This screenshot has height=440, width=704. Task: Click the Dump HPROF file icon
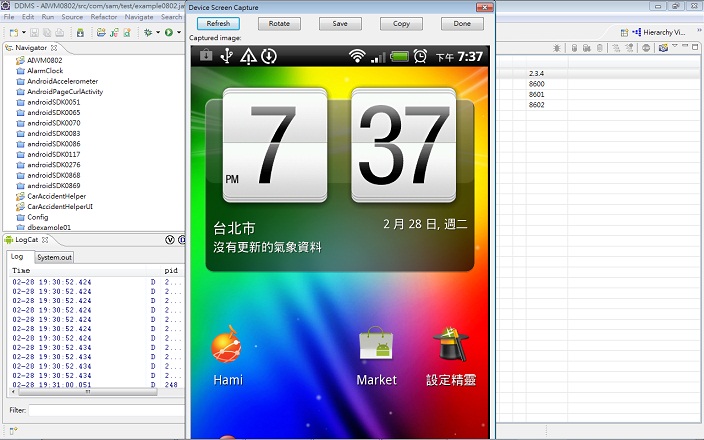tap(586, 48)
